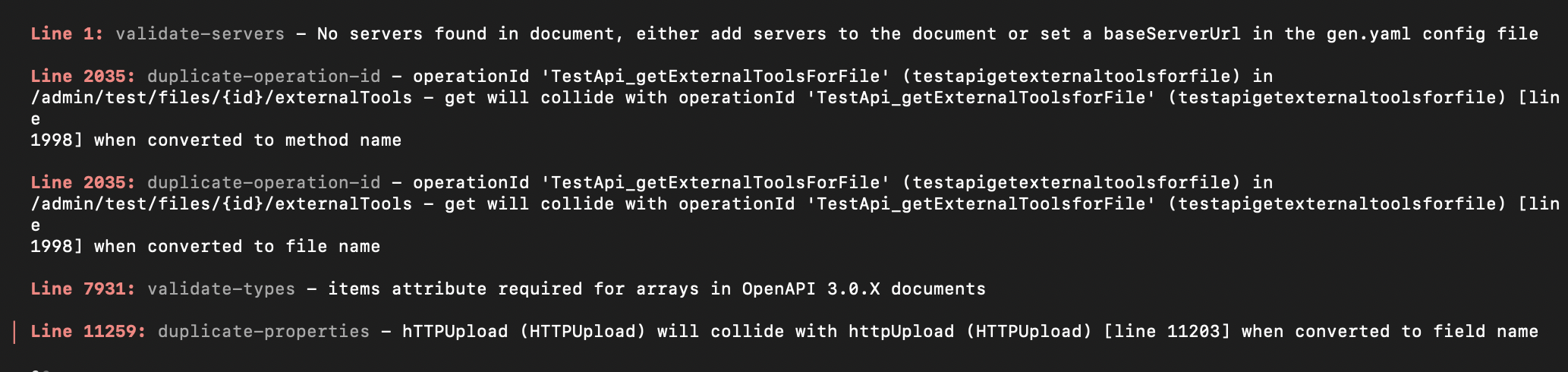Click the second "Line 2035:" label

tap(83, 183)
